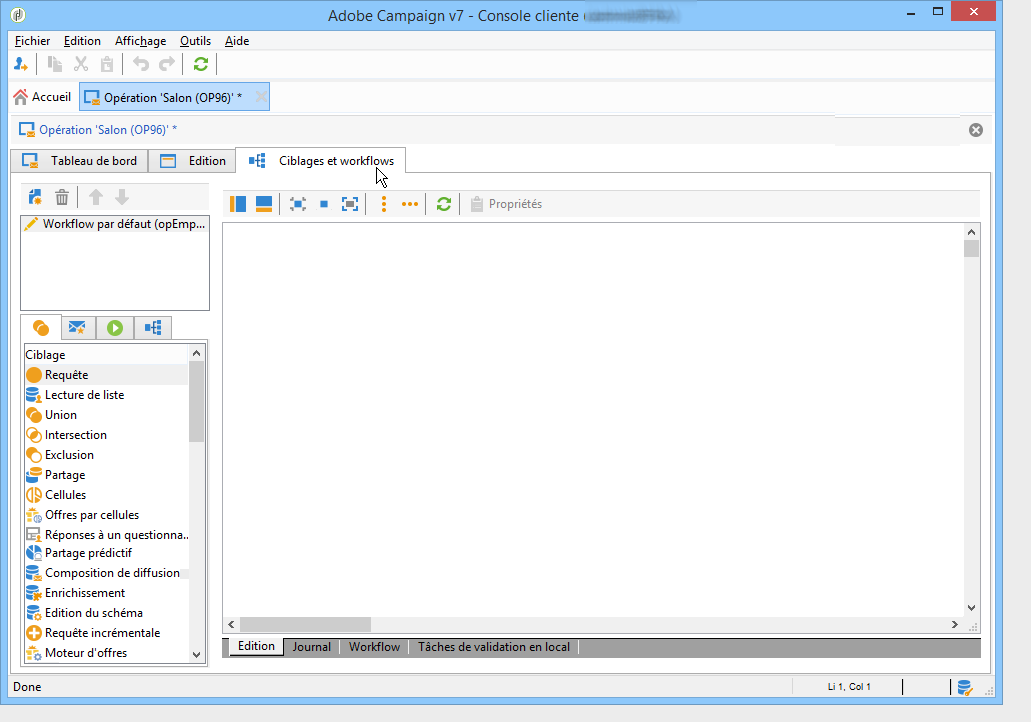Image resolution: width=1031 pixels, height=722 pixels.
Task: Click the new workflow icon
Action: [x=36, y=197]
